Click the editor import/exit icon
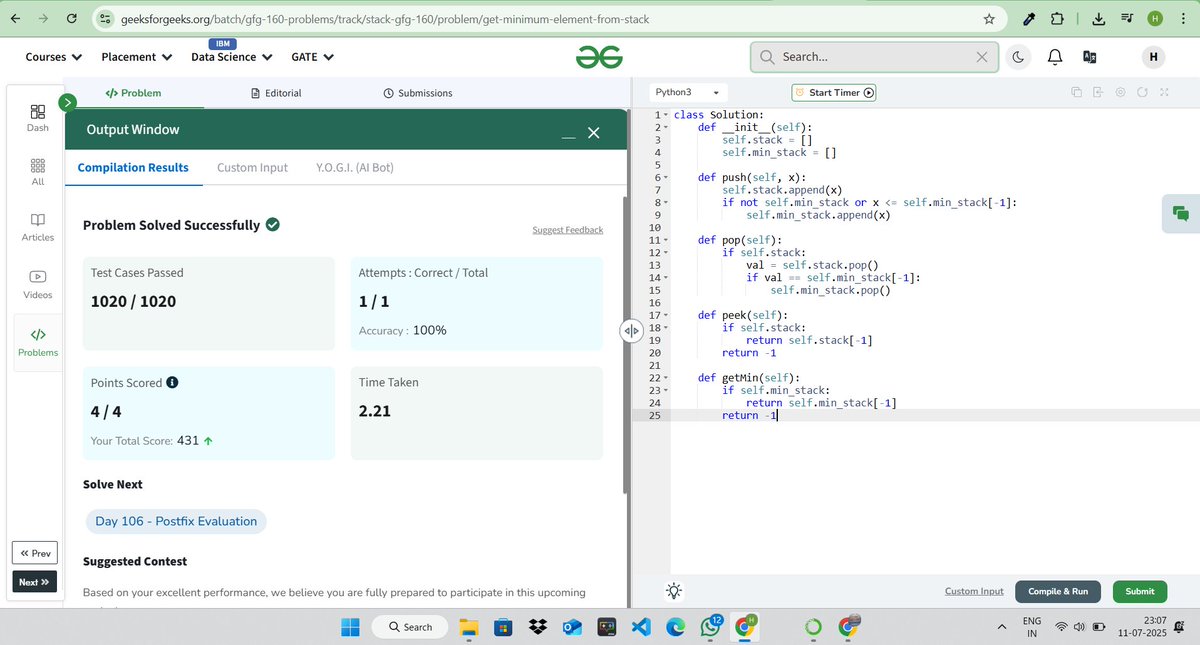This screenshot has width=1200, height=645. [1098, 92]
